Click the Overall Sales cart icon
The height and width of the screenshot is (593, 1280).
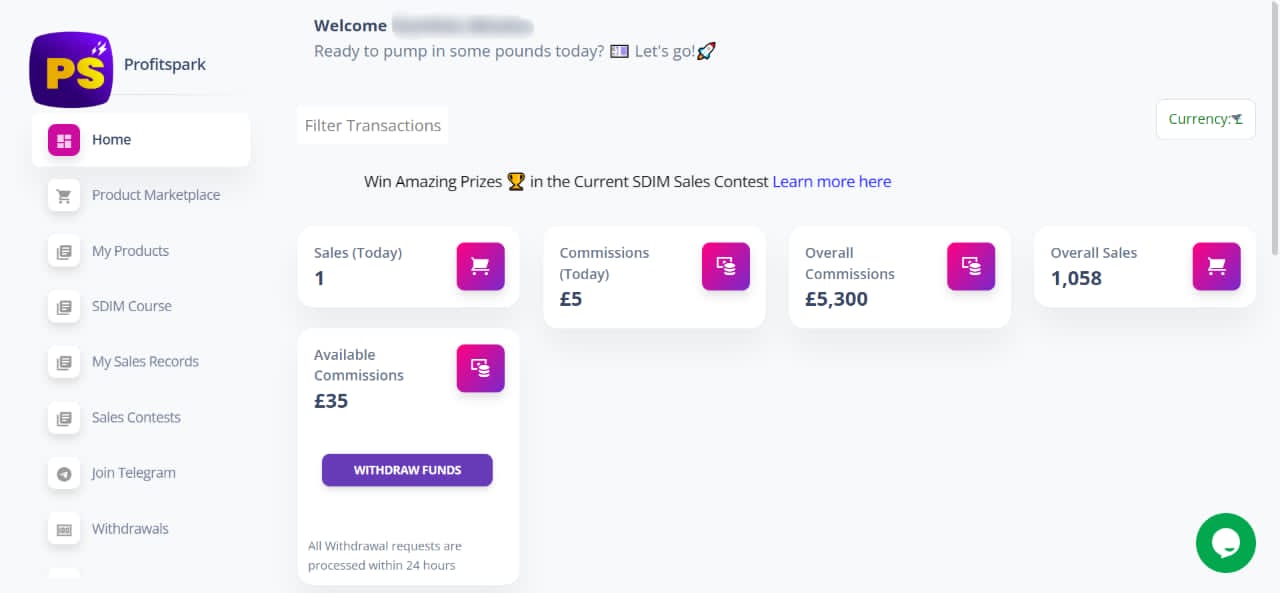click(1217, 266)
